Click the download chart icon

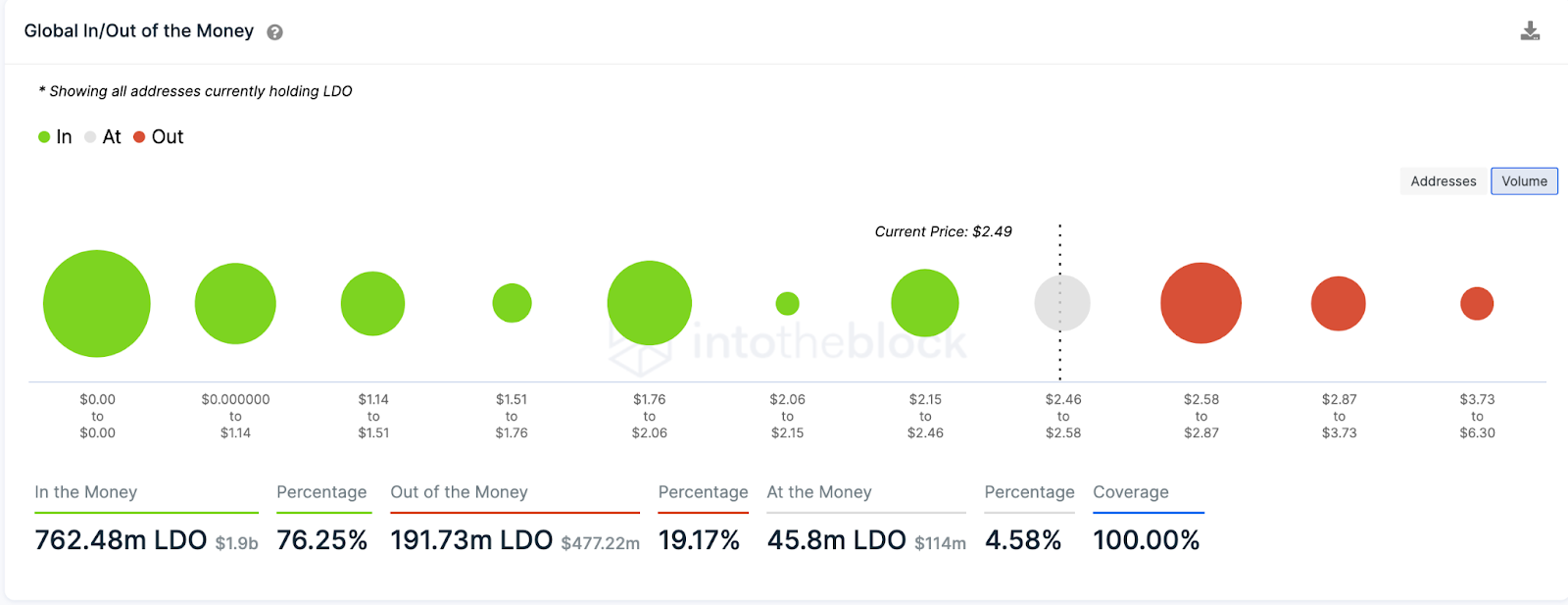[1530, 31]
